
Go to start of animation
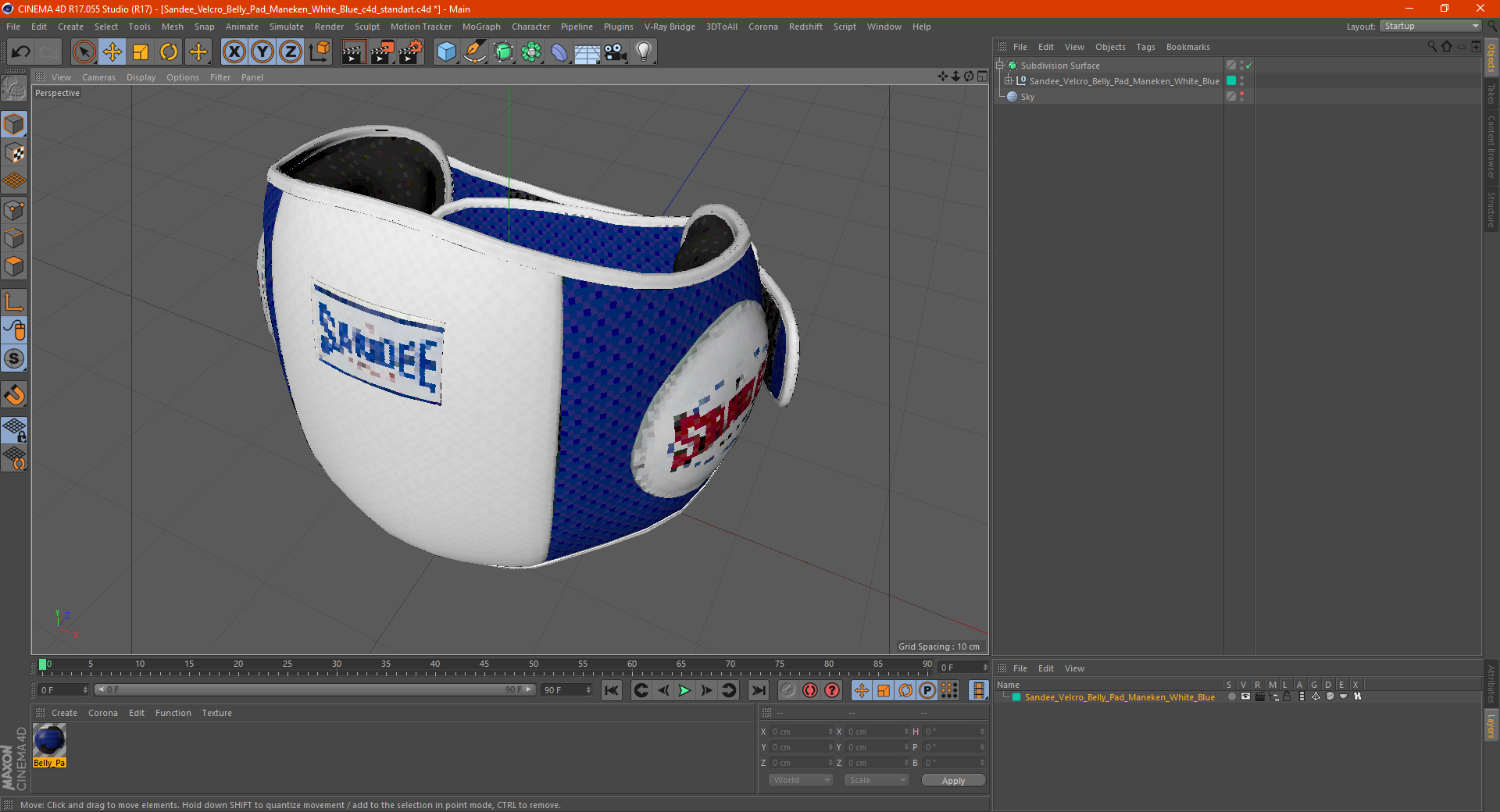[x=612, y=690]
